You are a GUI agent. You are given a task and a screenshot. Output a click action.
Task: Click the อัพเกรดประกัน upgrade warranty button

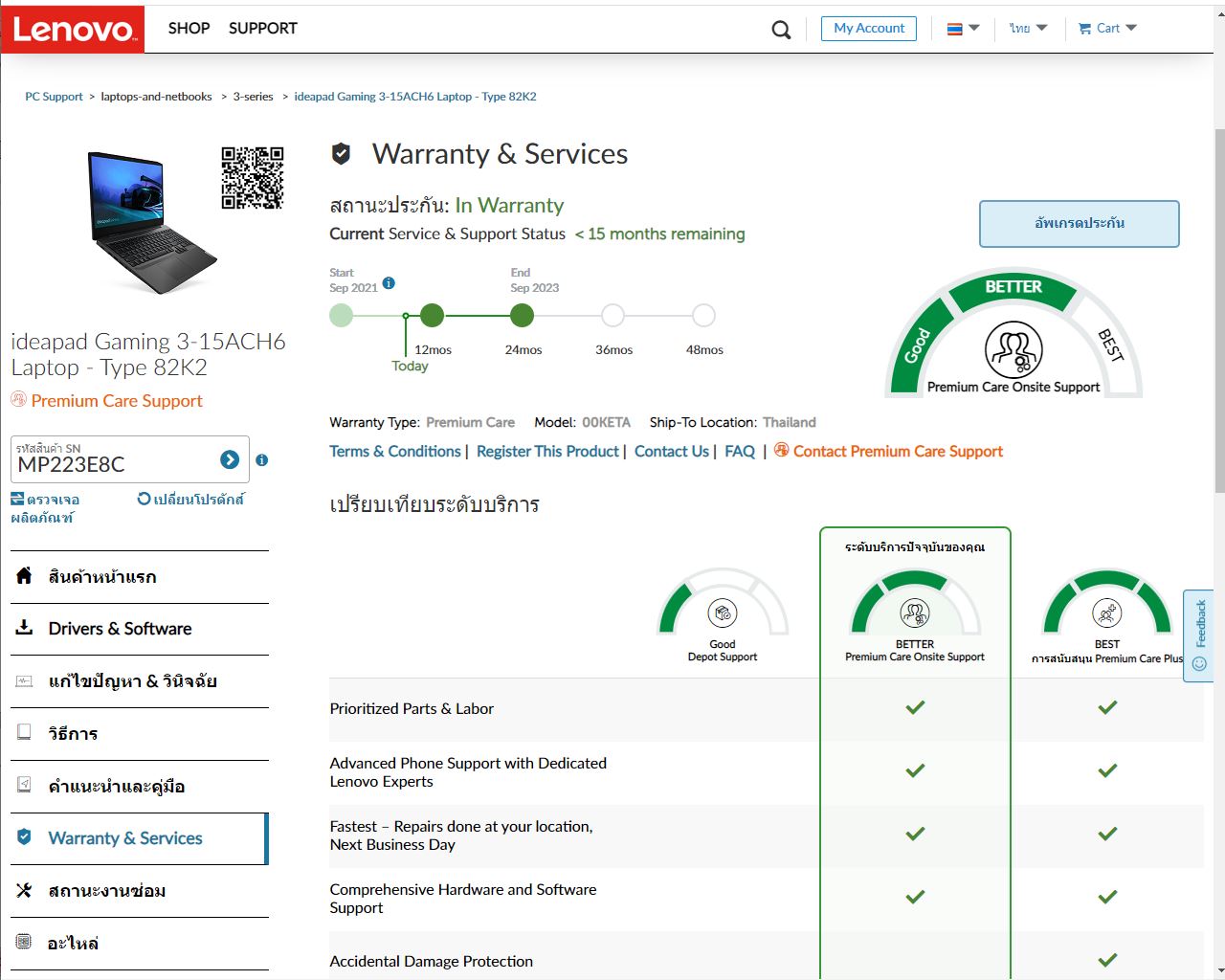[x=1079, y=224]
